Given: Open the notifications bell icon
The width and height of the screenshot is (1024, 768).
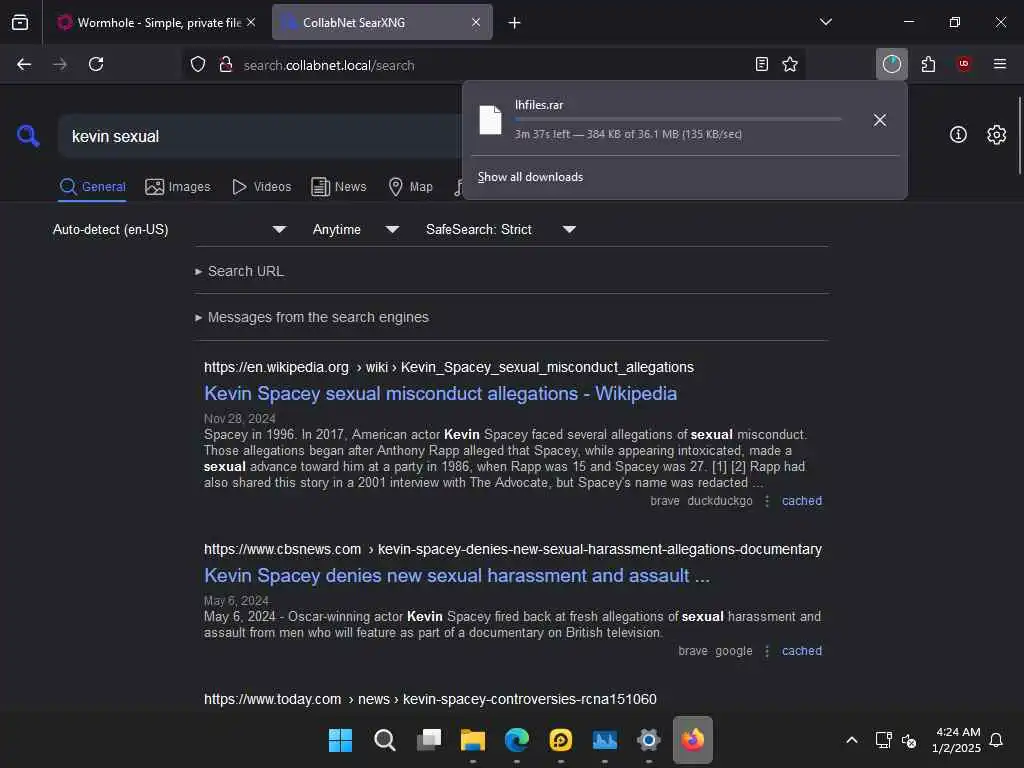Looking at the screenshot, I should 996,740.
